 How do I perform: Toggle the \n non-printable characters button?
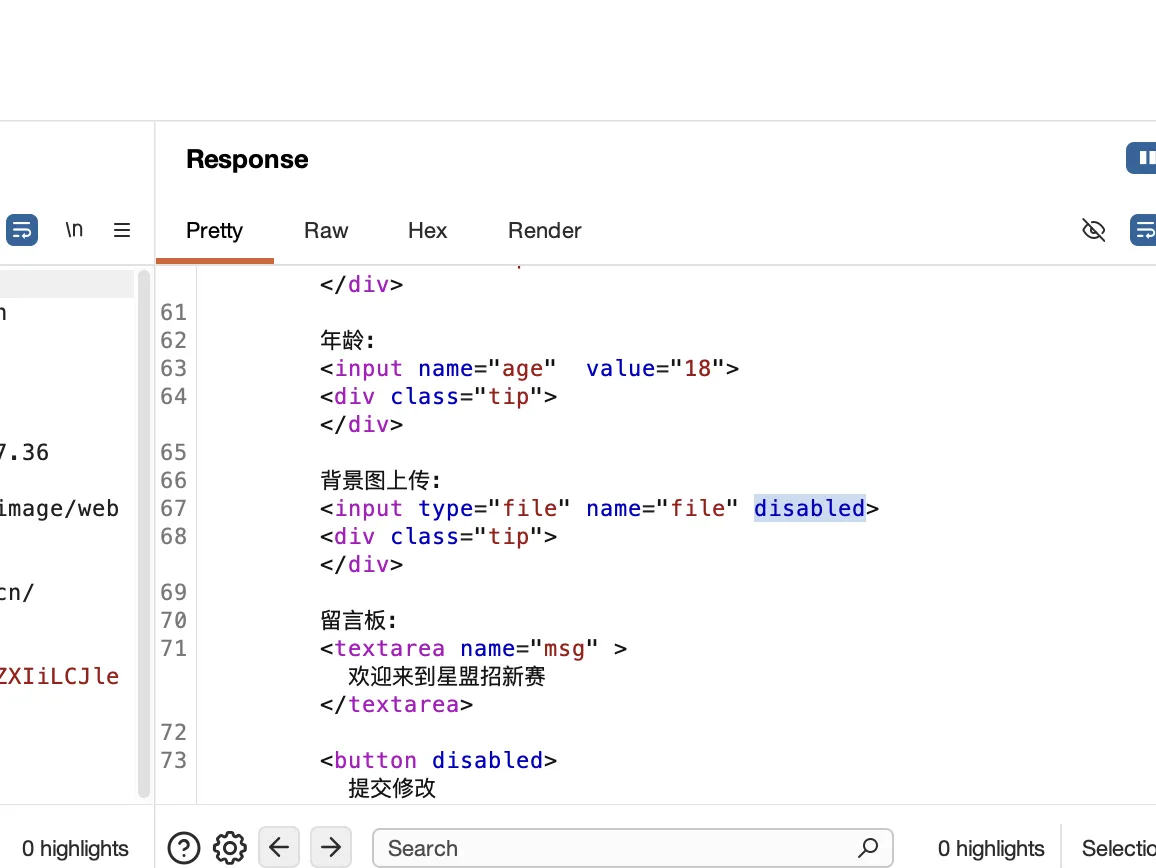[74, 230]
